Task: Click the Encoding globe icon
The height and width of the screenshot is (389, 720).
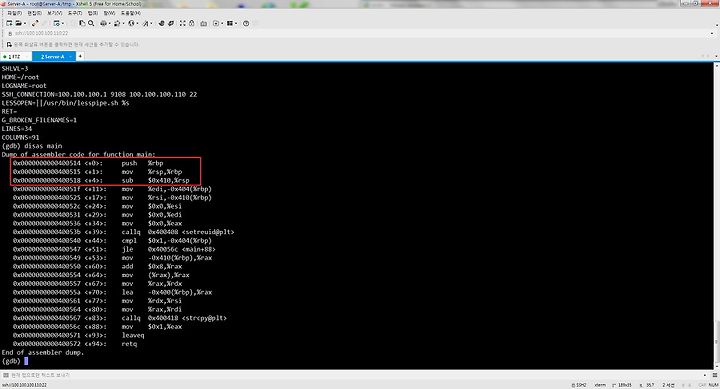Action: tap(131, 23)
